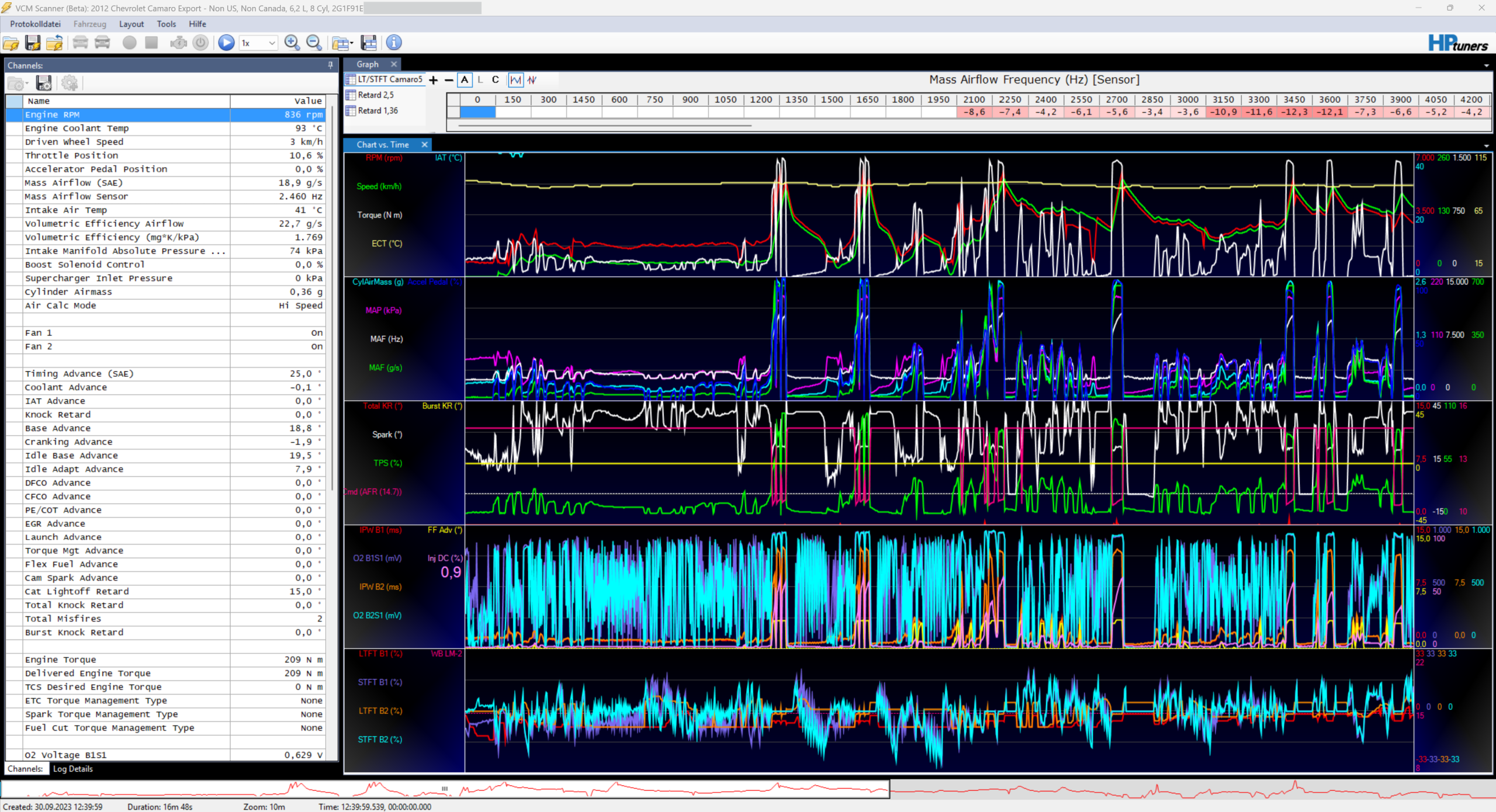Click the MAF (g/s) legend label

point(385,368)
